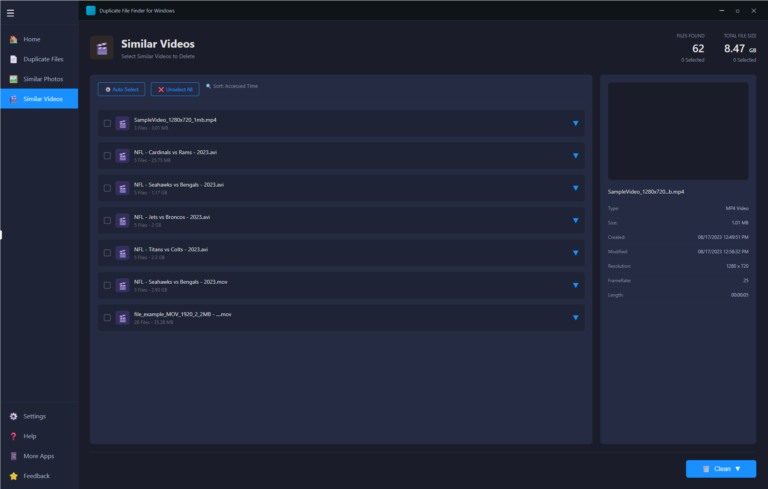This screenshot has width=768, height=489.
Task: Click the video preview thumbnail area
Action: tap(678, 131)
